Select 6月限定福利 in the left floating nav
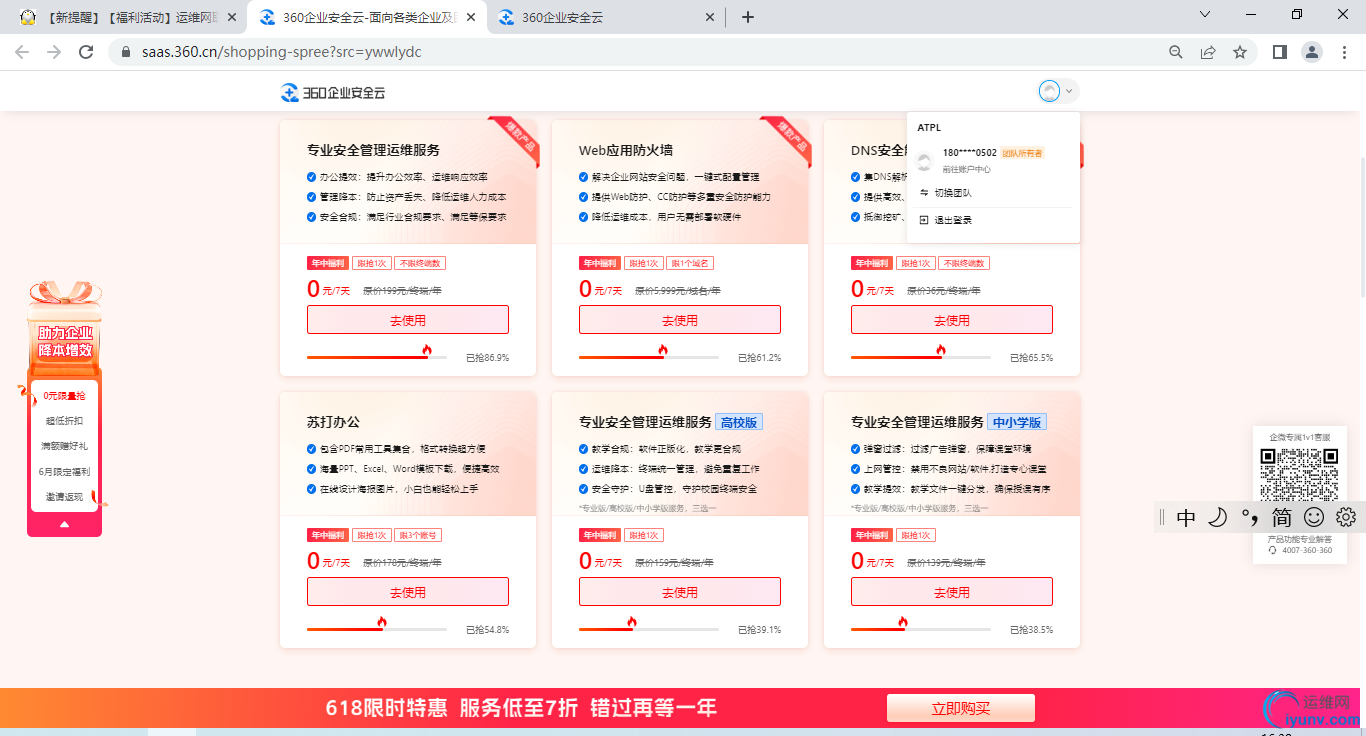Viewport: 1366px width, 736px height. (64, 472)
